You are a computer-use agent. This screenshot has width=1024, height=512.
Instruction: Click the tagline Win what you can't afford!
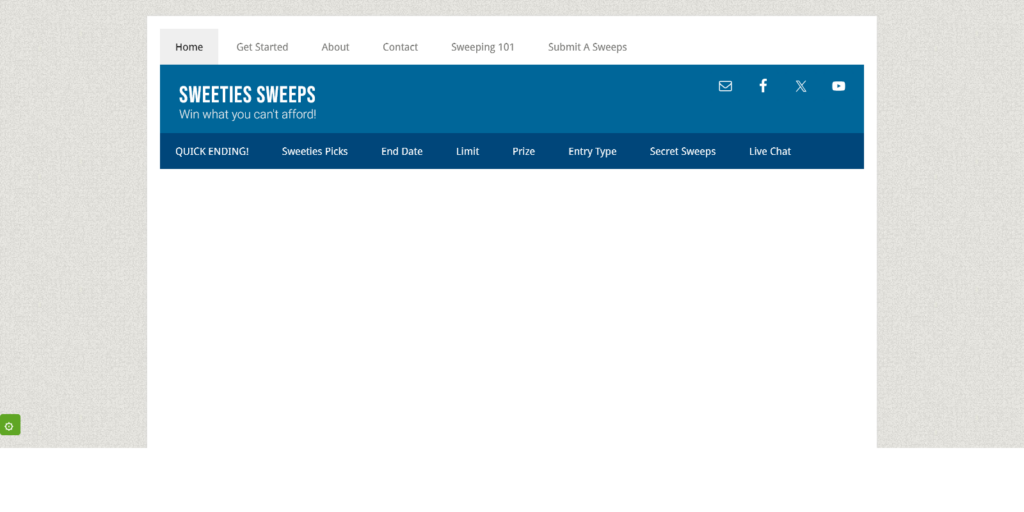tap(248, 114)
